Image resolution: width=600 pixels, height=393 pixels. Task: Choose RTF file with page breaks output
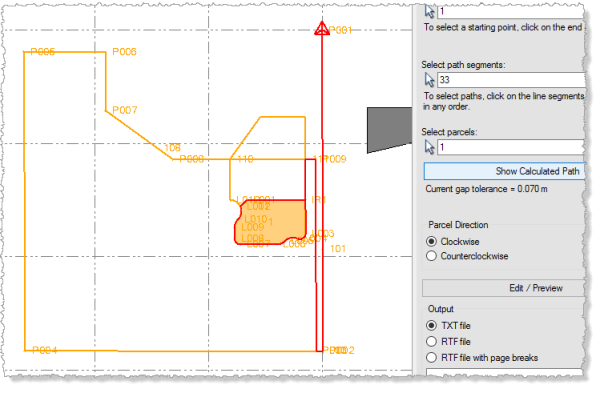pyautogui.click(x=431, y=357)
